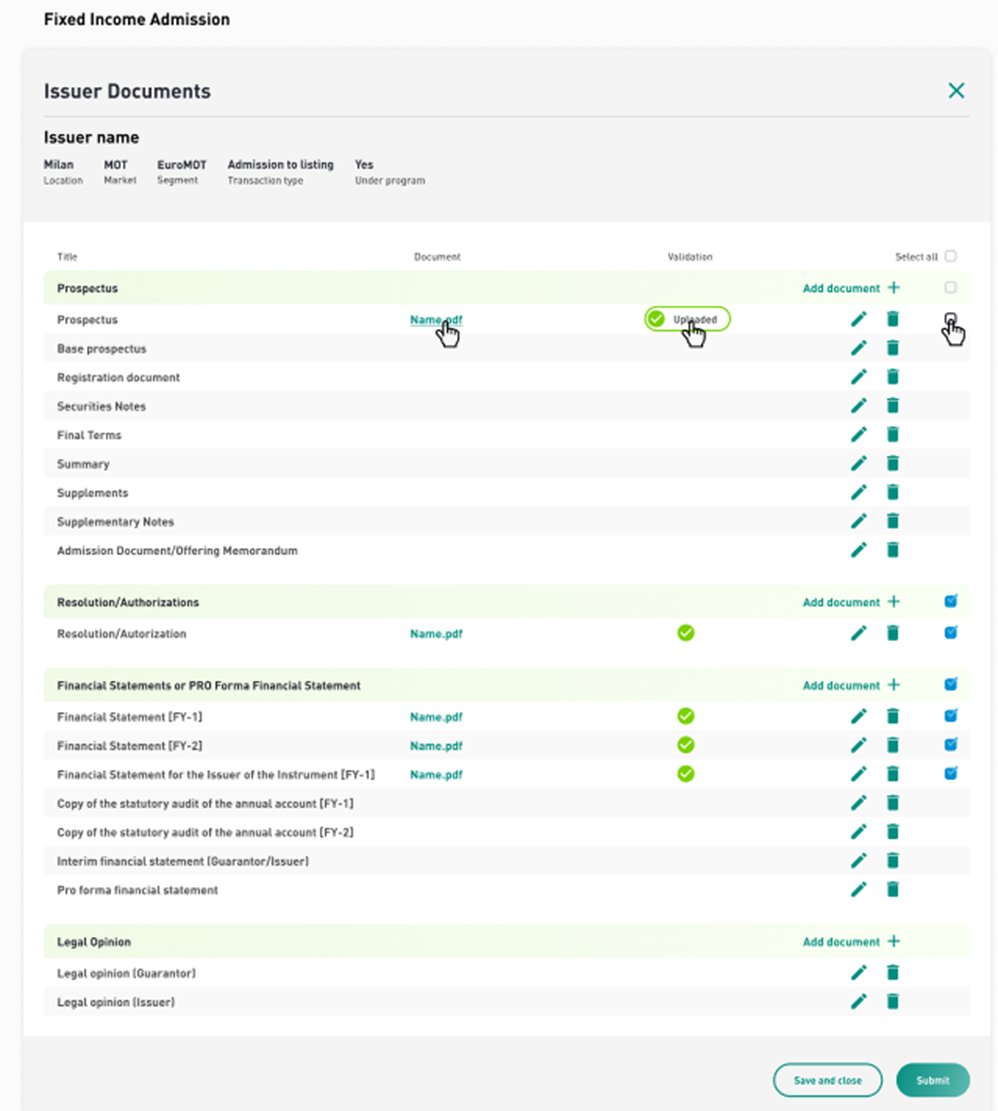
Task: Open Resolution/Autorization Name.pdf link
Action: (x=436, y=633)
